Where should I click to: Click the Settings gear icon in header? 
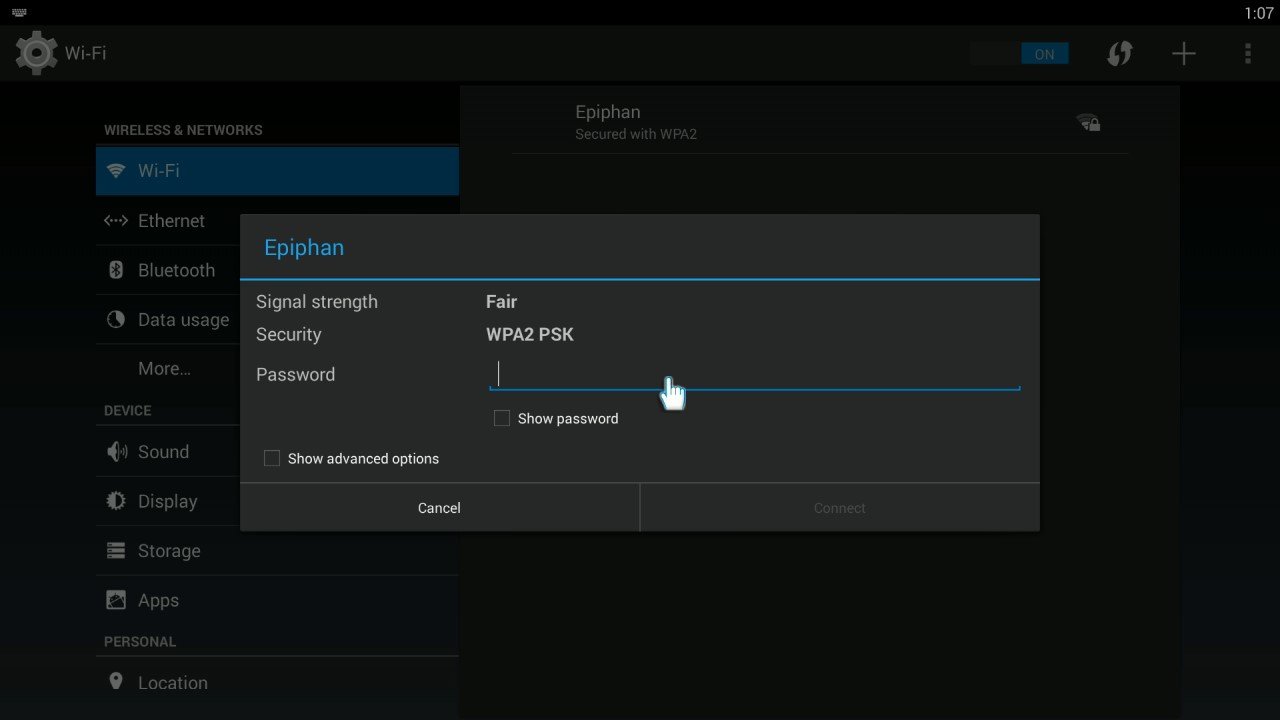(x=37, y=53)
